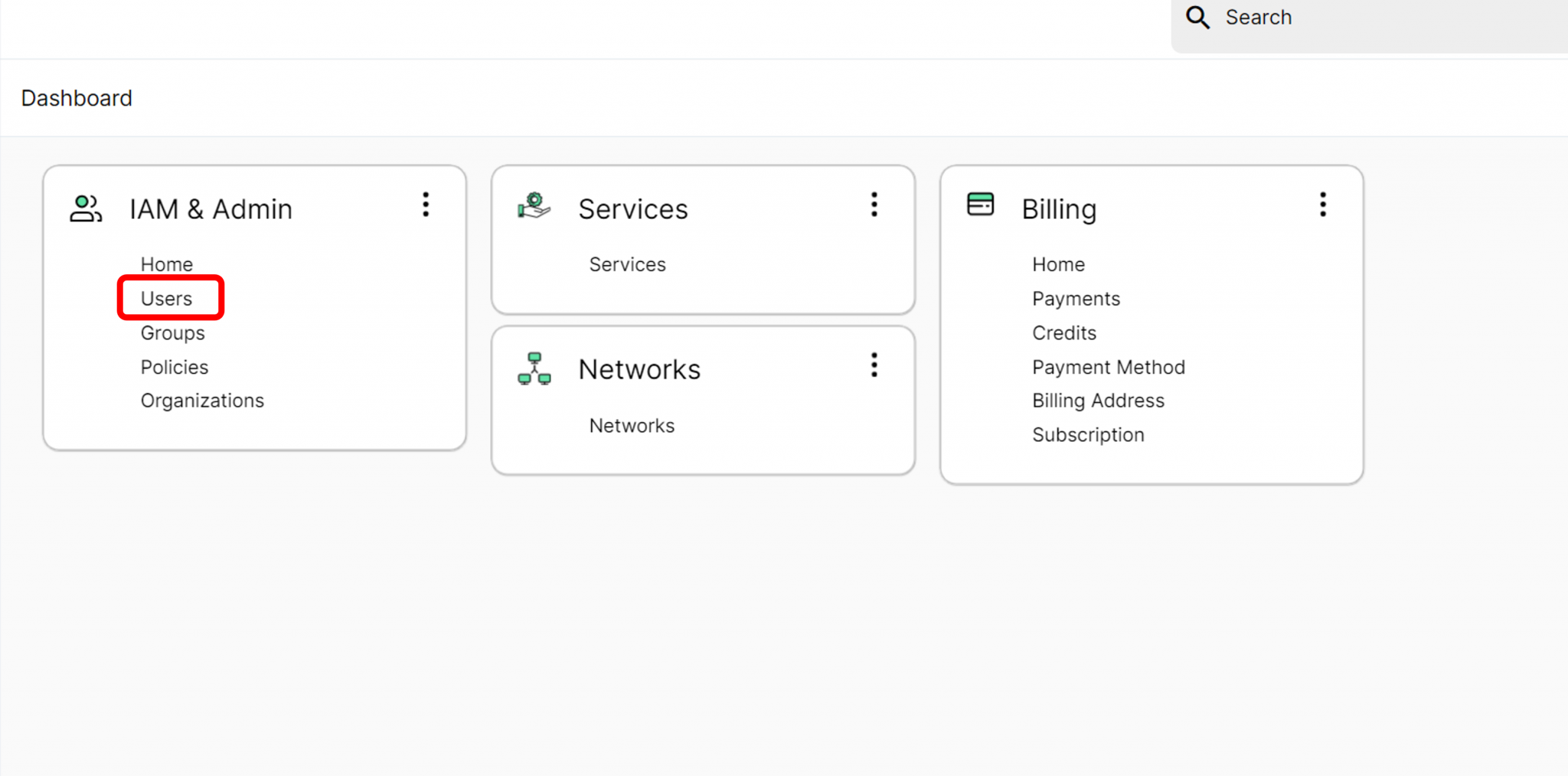1568x776 pixels.
Task: Click the IAM & Admin users icon
Action: point(86,208)
